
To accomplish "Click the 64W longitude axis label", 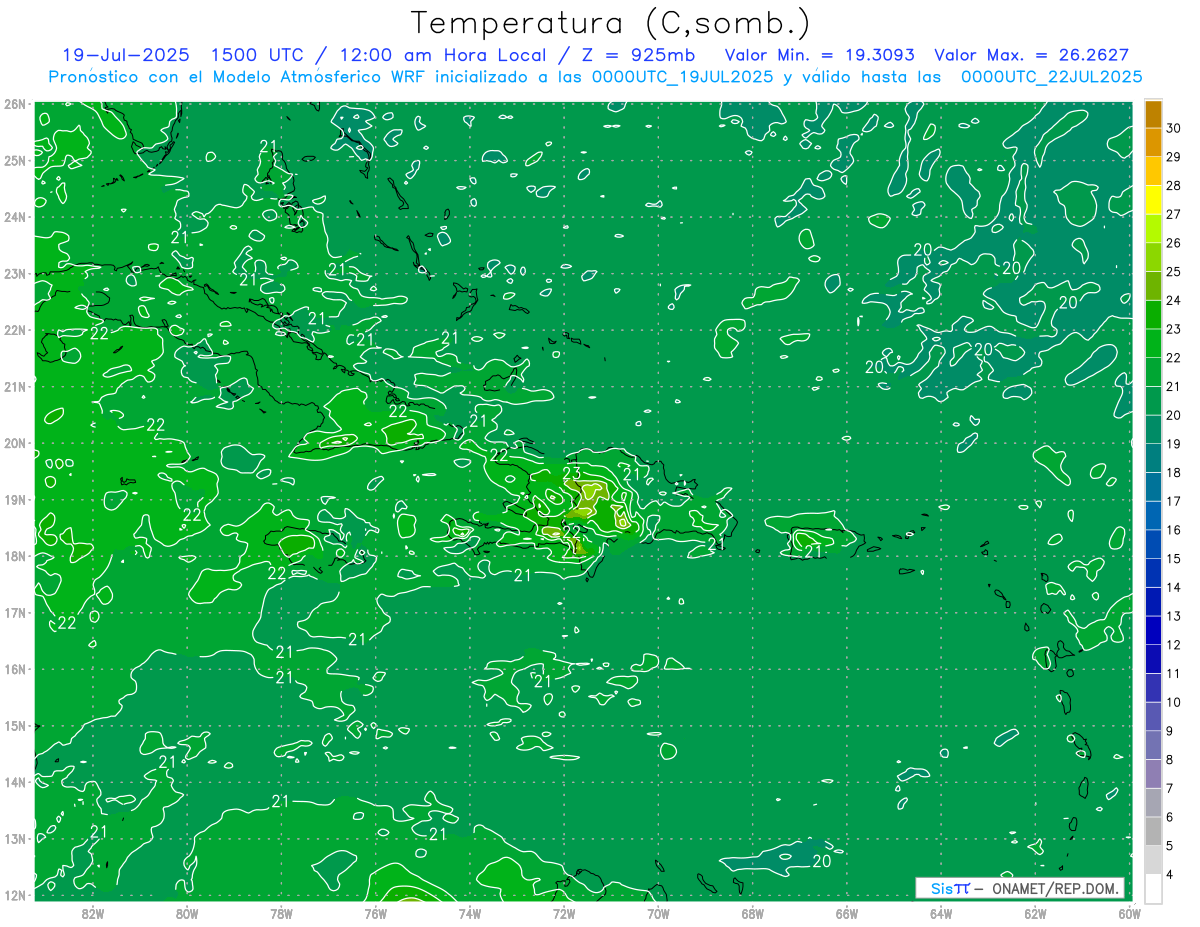I will coord(941,912).
